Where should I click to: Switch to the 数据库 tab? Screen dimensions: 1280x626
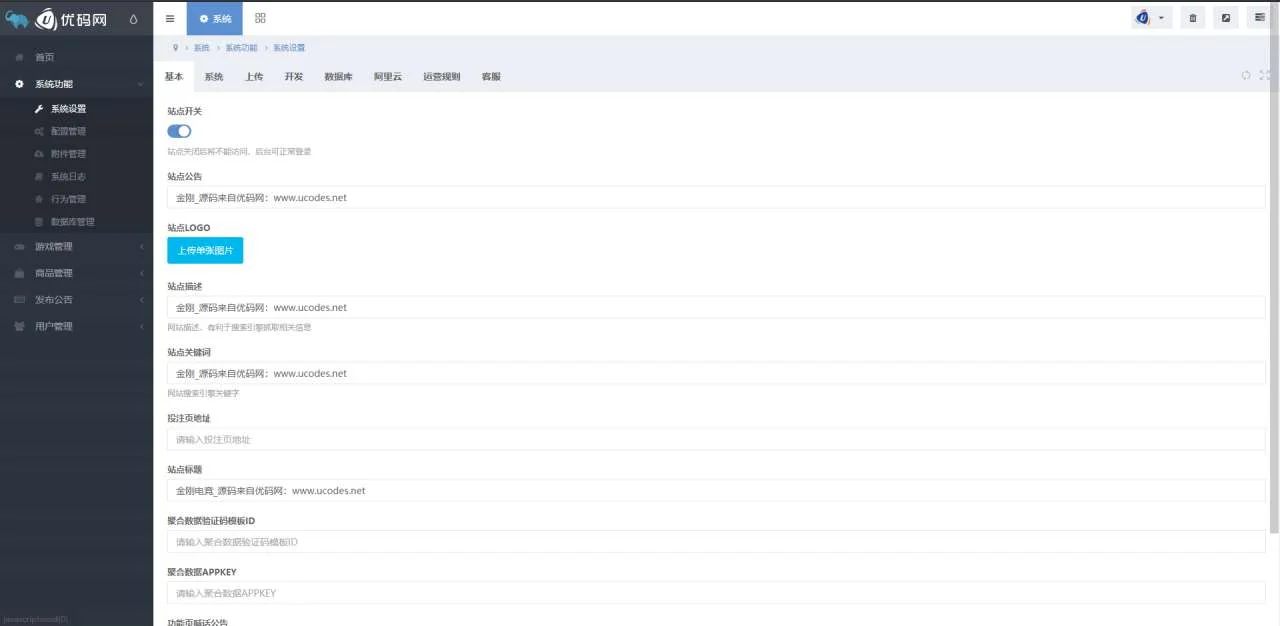tap(338, 77)
